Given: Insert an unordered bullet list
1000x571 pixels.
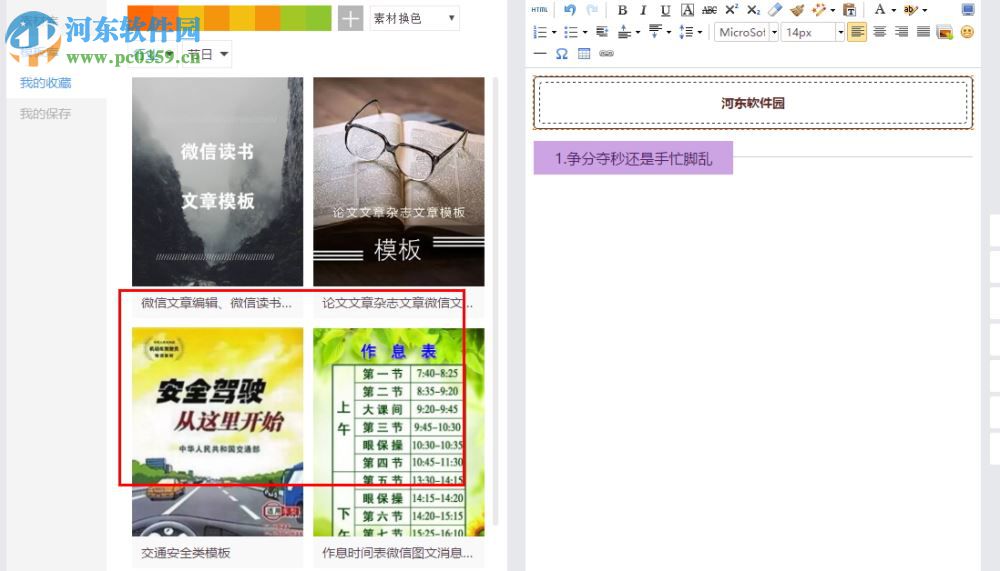Looking at the screenshot, I should coord(571,32).
